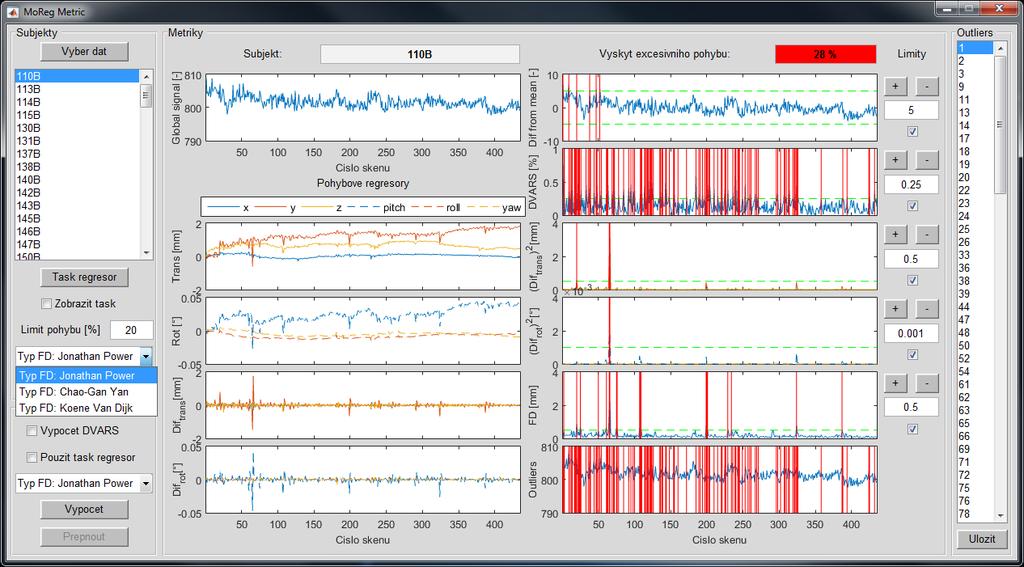Edit the Dif from mean limit field 5

pos(911,110)
